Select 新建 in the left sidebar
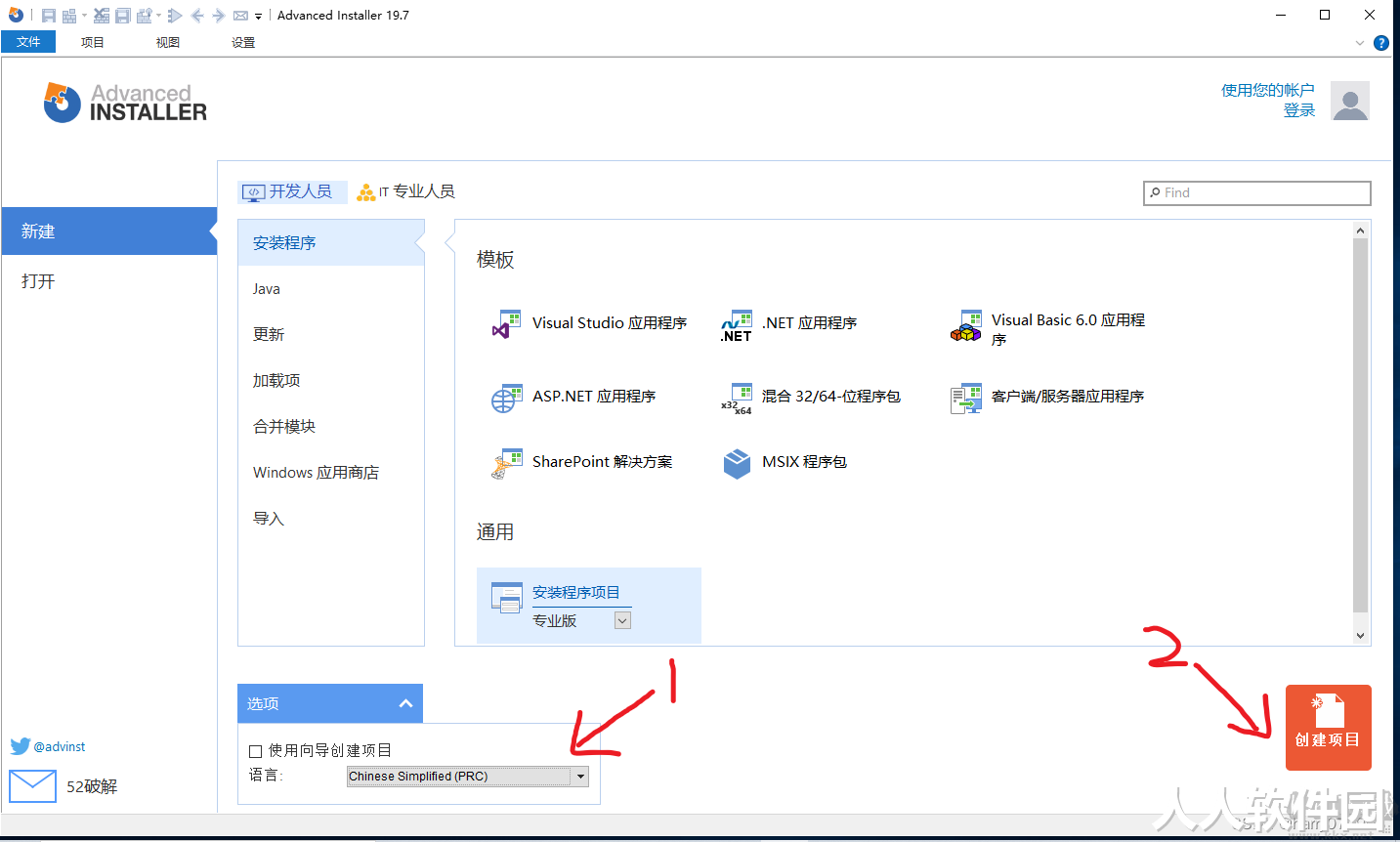The image size is (1400, 842). point(108,232)
